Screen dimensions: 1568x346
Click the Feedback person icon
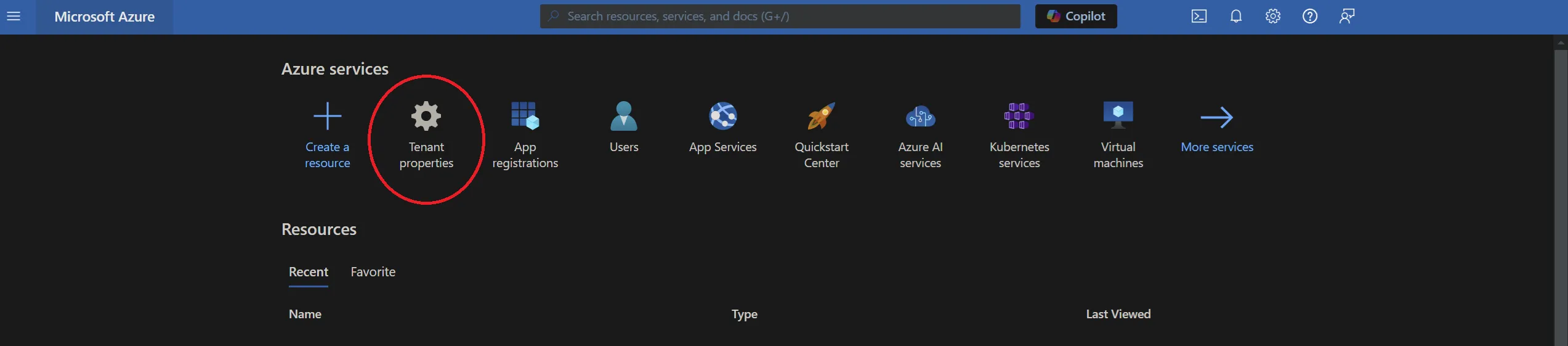coord(1346,17)
